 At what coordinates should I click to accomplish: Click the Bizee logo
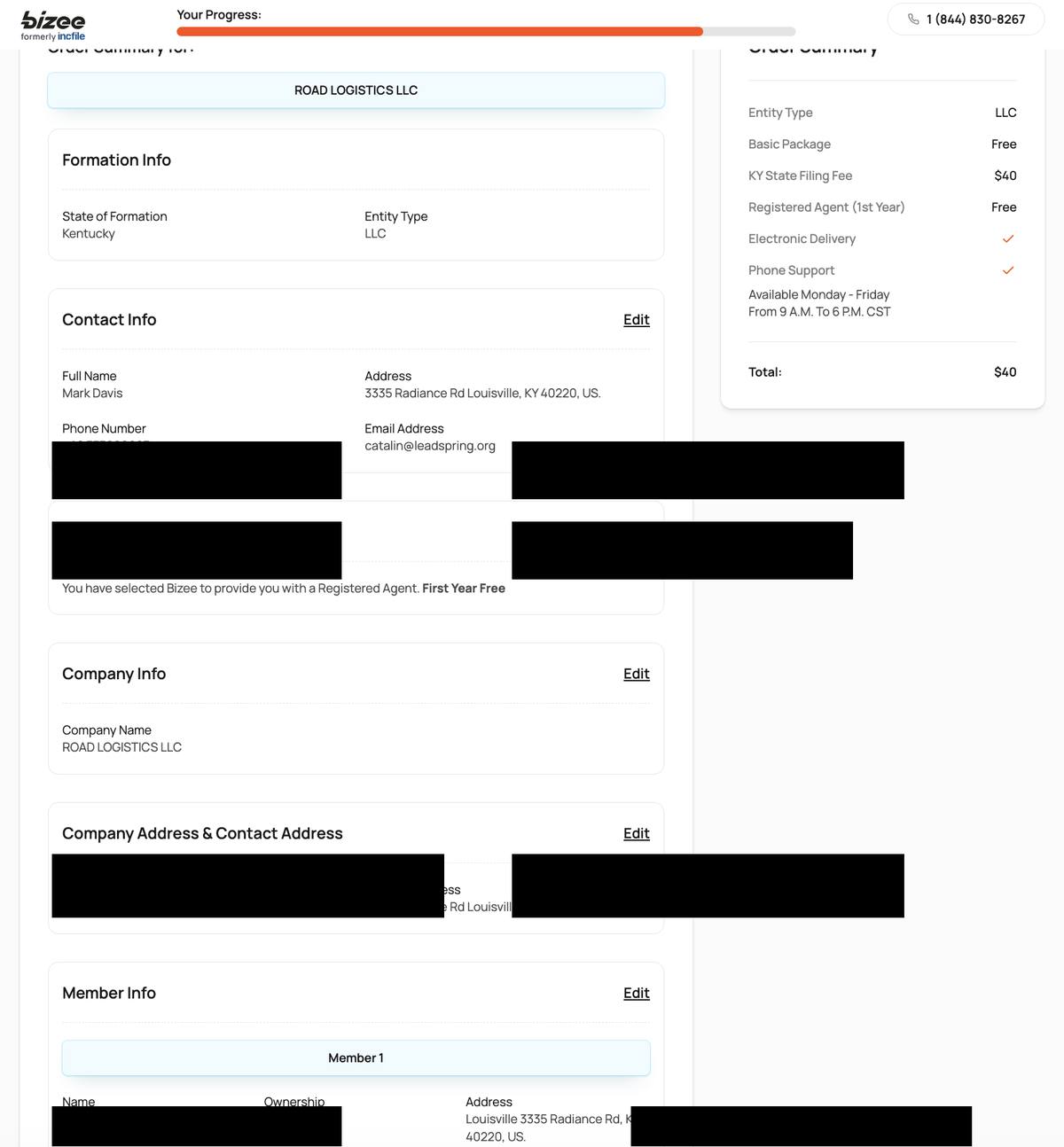click(x=53, y=26)
